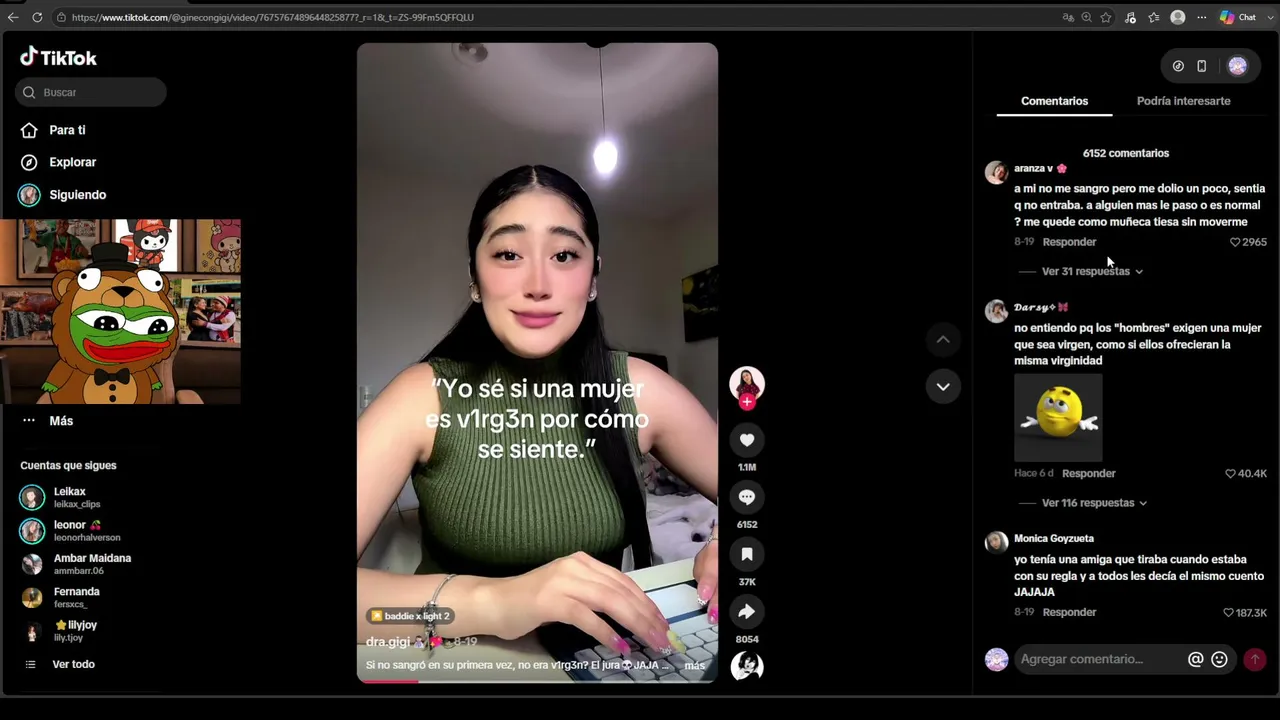Click the zoom magnifier icon in address bar
The image size is (1280, 720).
[x=1086, y=17]
